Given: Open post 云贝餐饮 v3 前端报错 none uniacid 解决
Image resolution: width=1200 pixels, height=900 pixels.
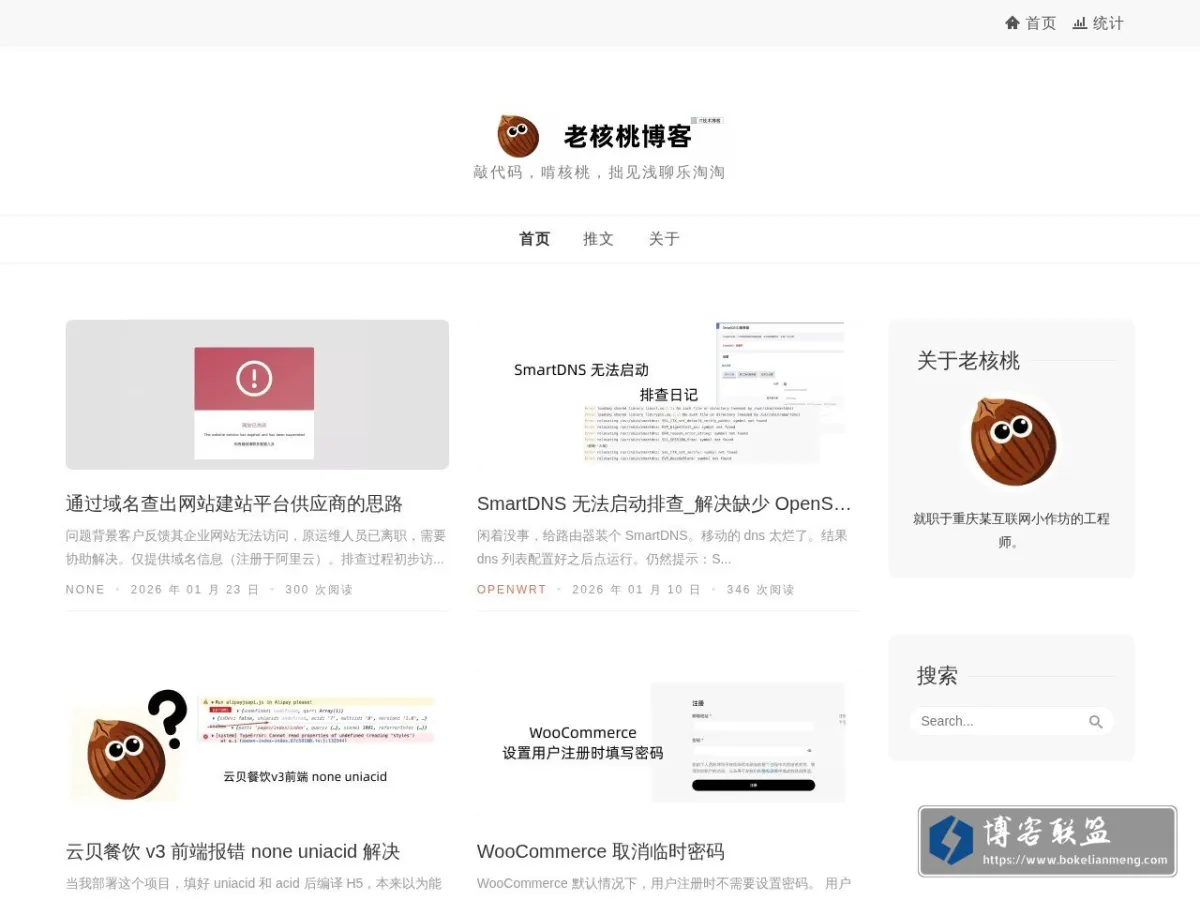Looking at the screenshot, I should pyautogui.click(x=233, y=852).
